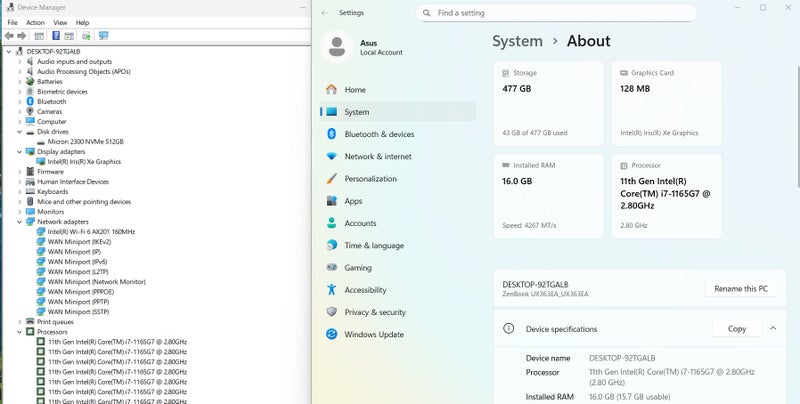Click the System breadcrumb link
The image size is (800, 404).
(x=517, y=41)
